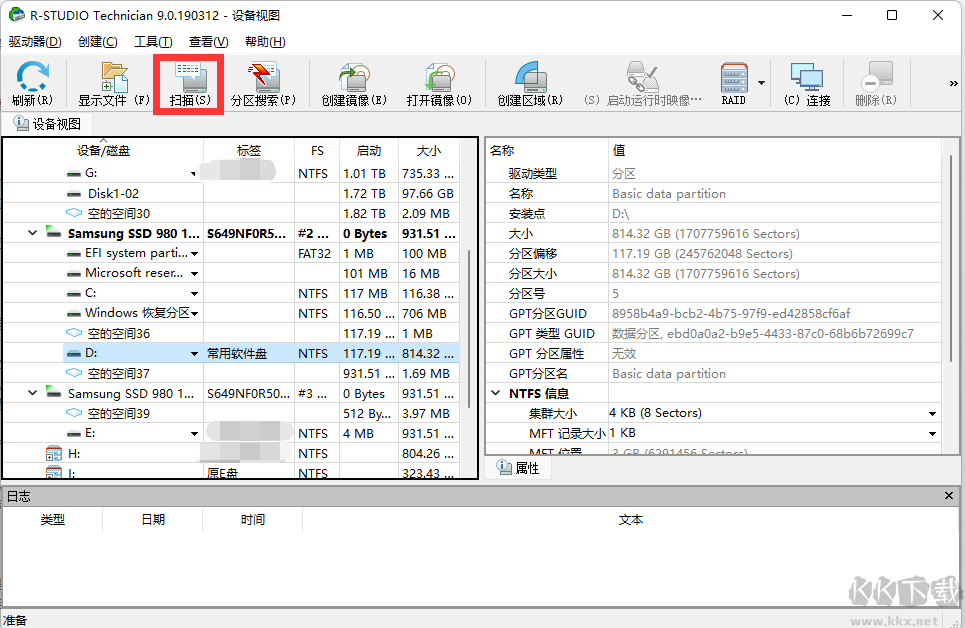
Task: Open the 集群大小 value dropdown
Action: coord(931,412)
